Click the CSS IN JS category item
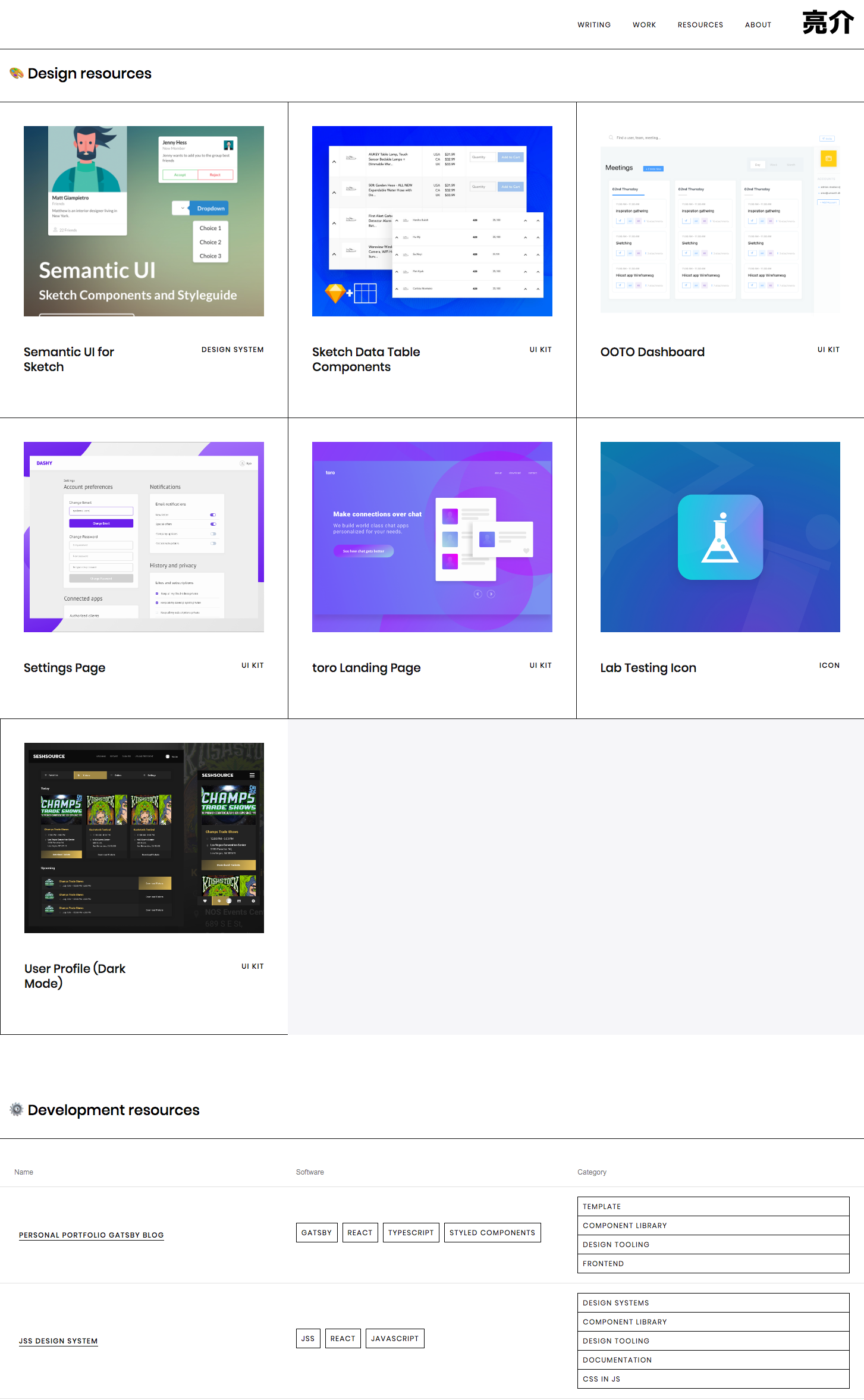The image size is (864, 1400). (x=712, y=1379)
